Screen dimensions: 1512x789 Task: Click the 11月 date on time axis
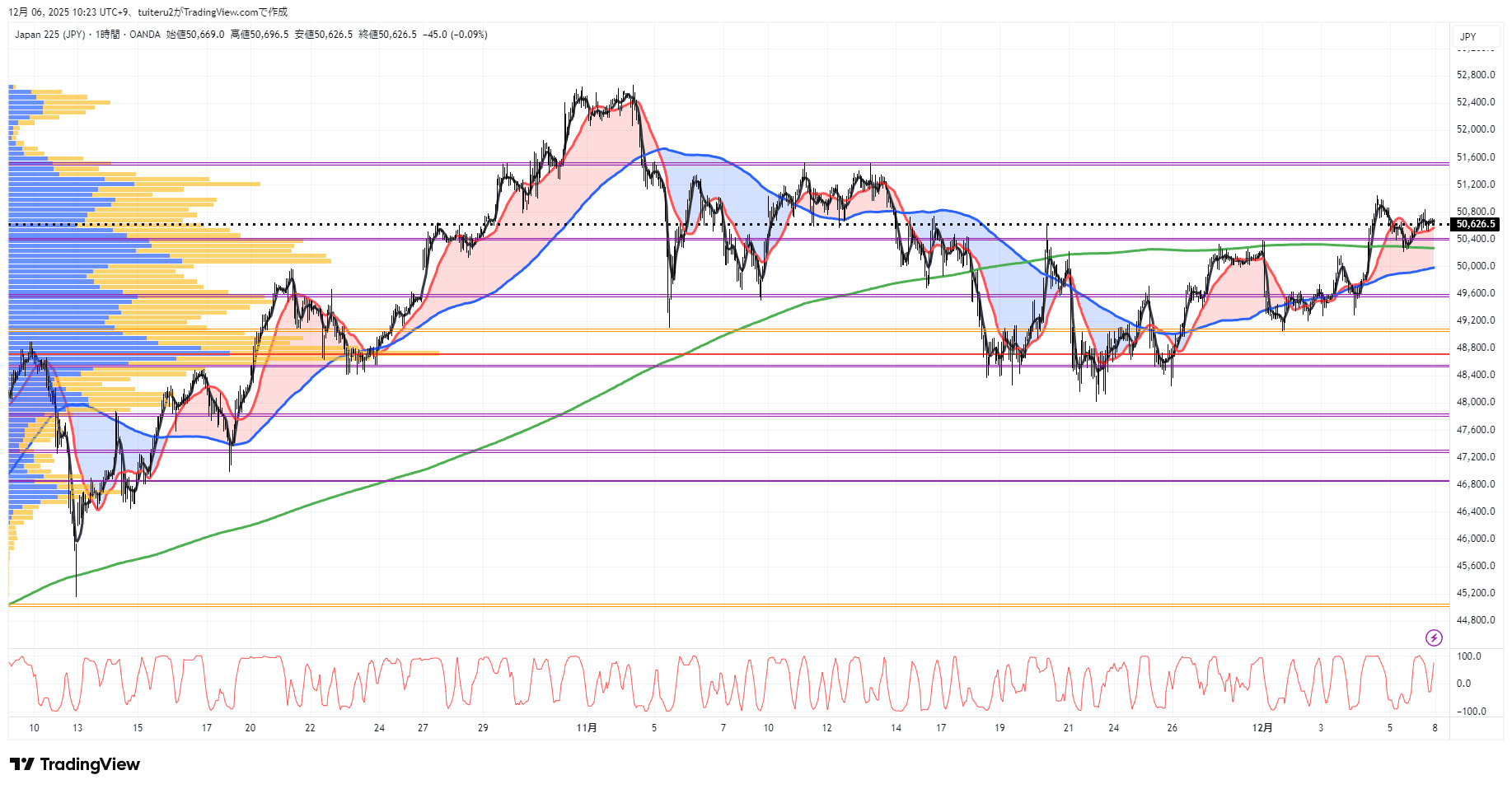click(x=587, y=728)
